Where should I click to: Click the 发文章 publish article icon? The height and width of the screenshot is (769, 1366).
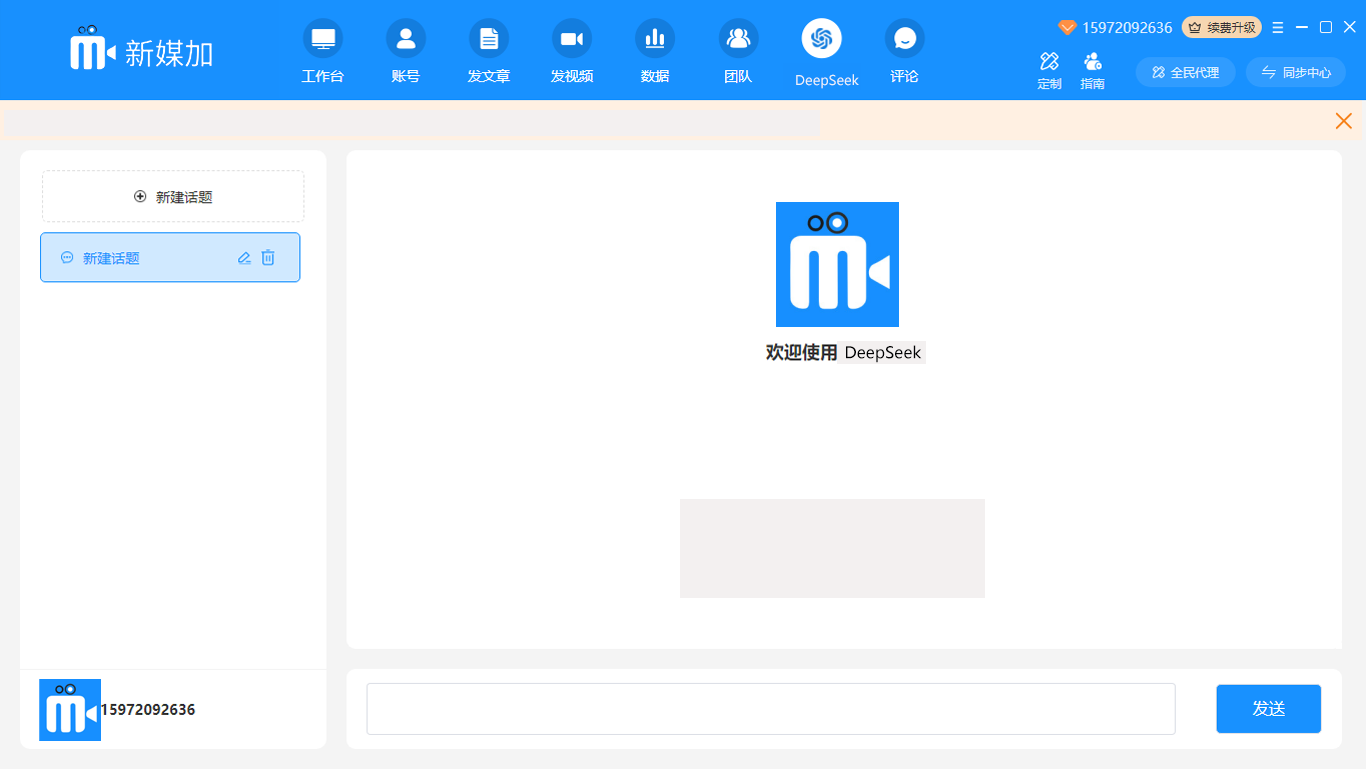[488, 40]
